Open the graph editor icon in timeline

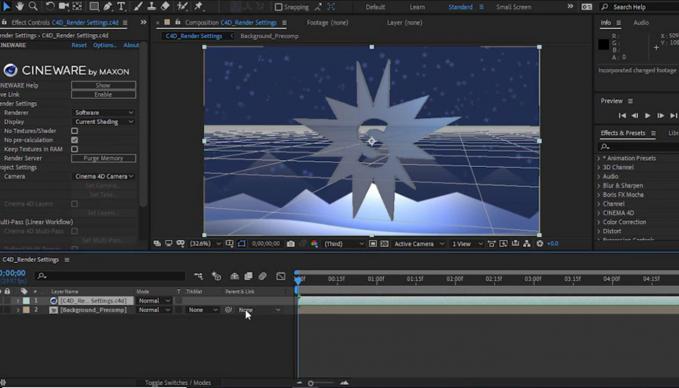281,276
